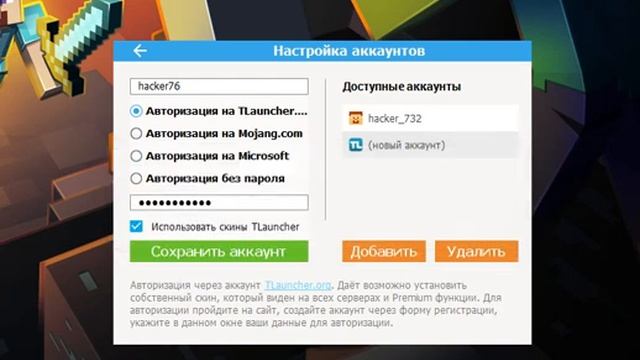Click the Сохранить аккаунт button
Image resolution: width=640 pixels, height=360 pixels.
coord(219,251)
